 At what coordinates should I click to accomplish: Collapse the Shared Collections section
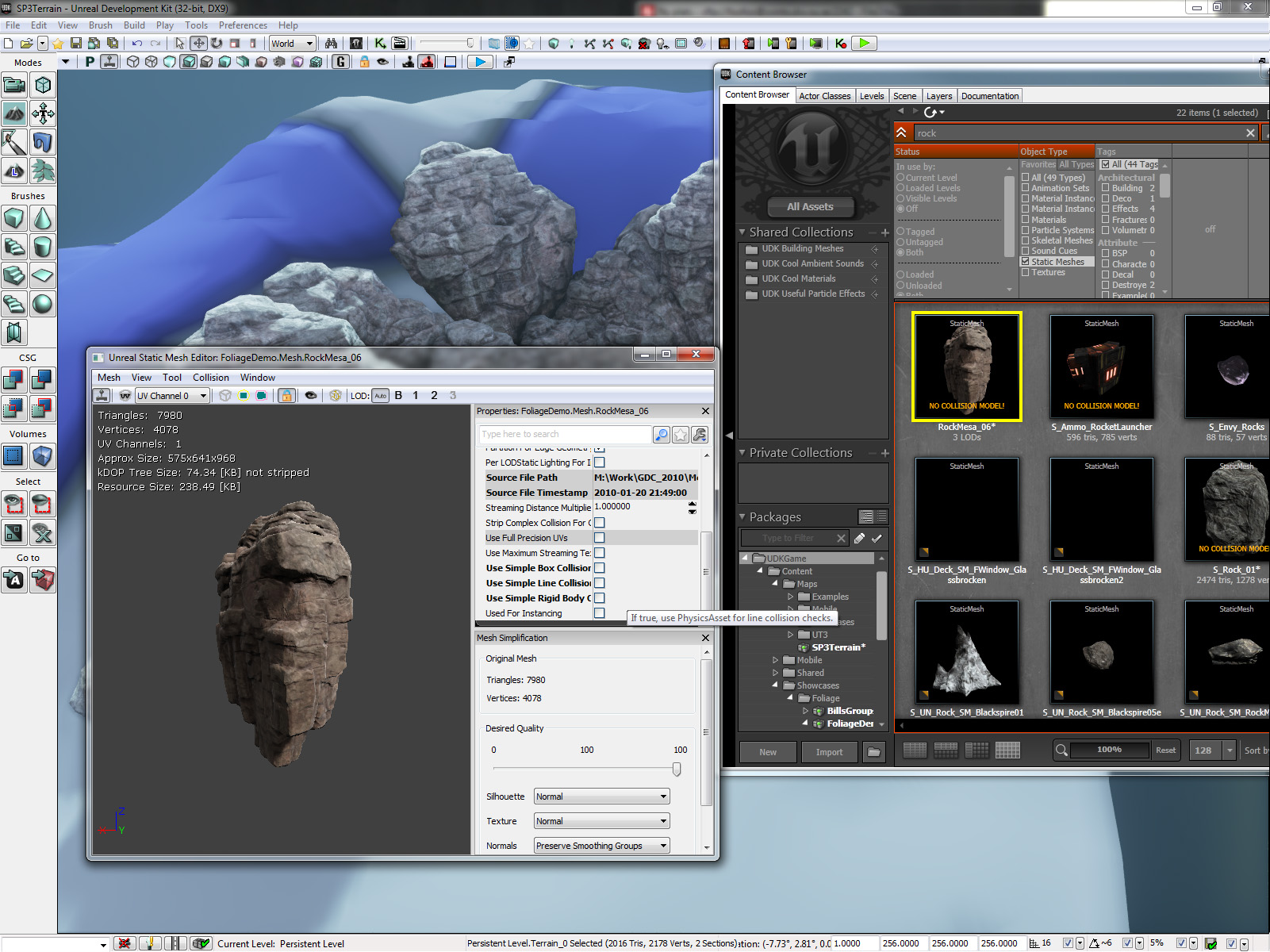[x=742, y=232]
